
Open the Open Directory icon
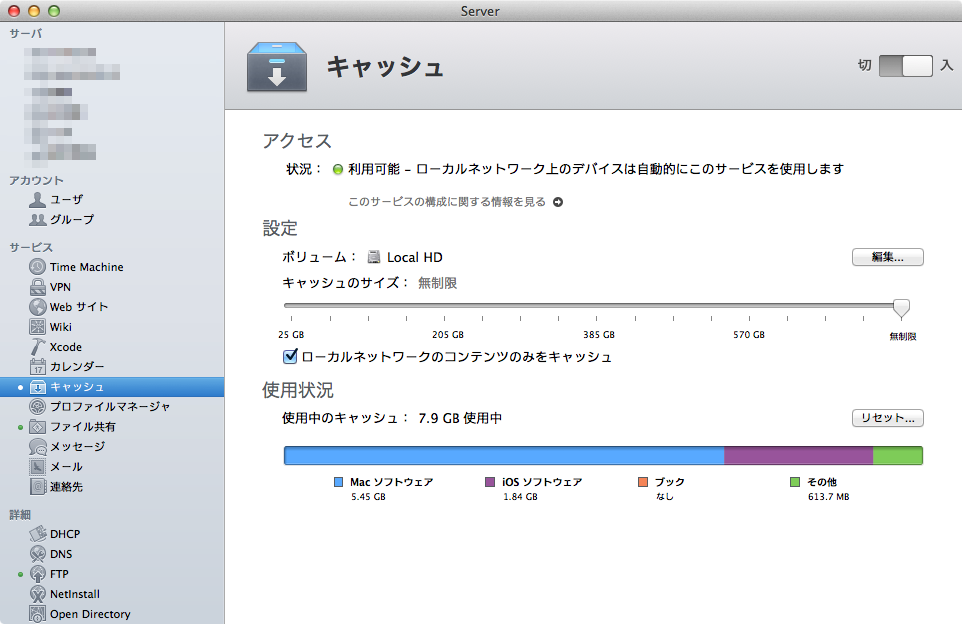(x=37, y=614)
